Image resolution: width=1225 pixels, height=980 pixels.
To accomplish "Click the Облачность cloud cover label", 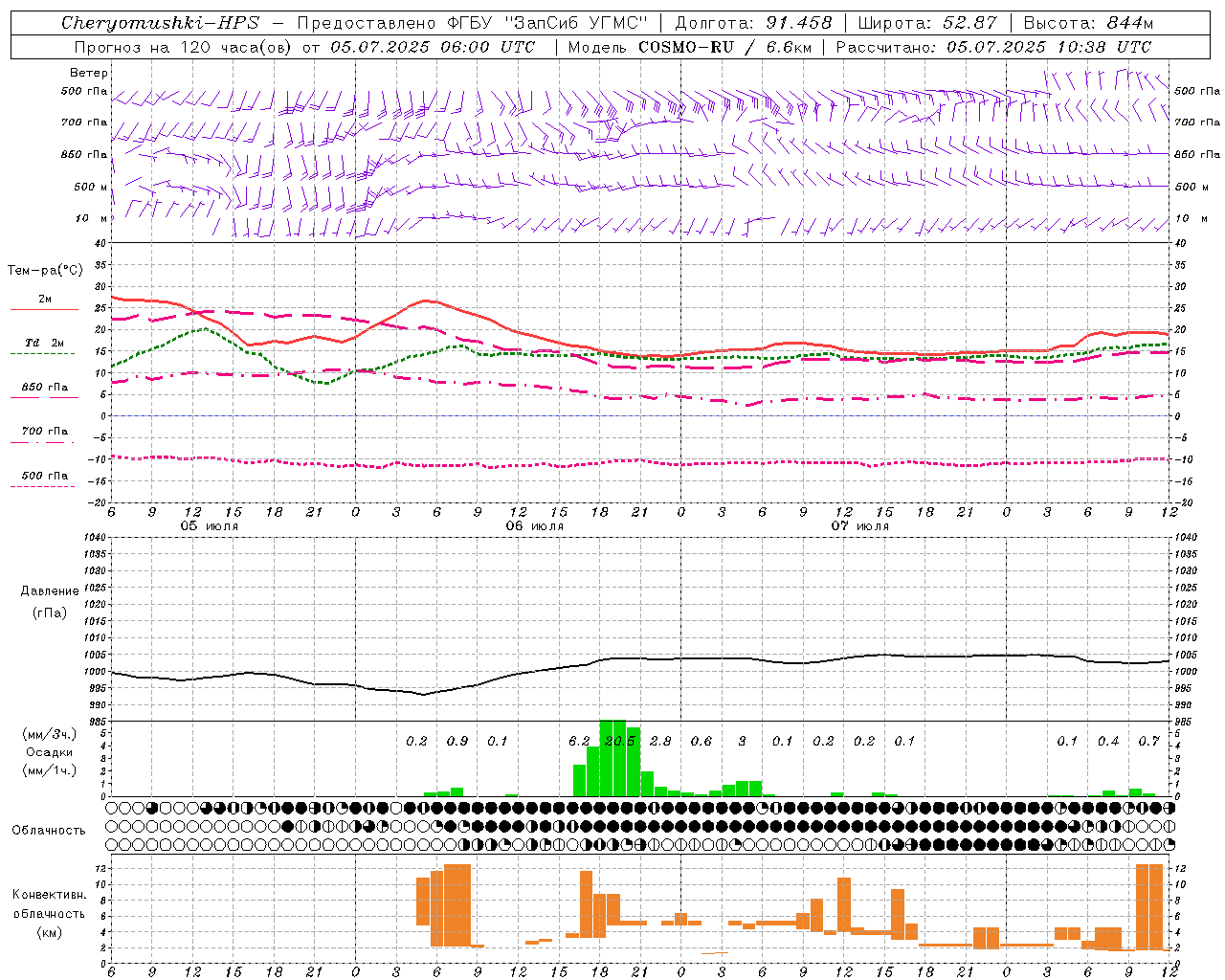I will pos(49,831).
